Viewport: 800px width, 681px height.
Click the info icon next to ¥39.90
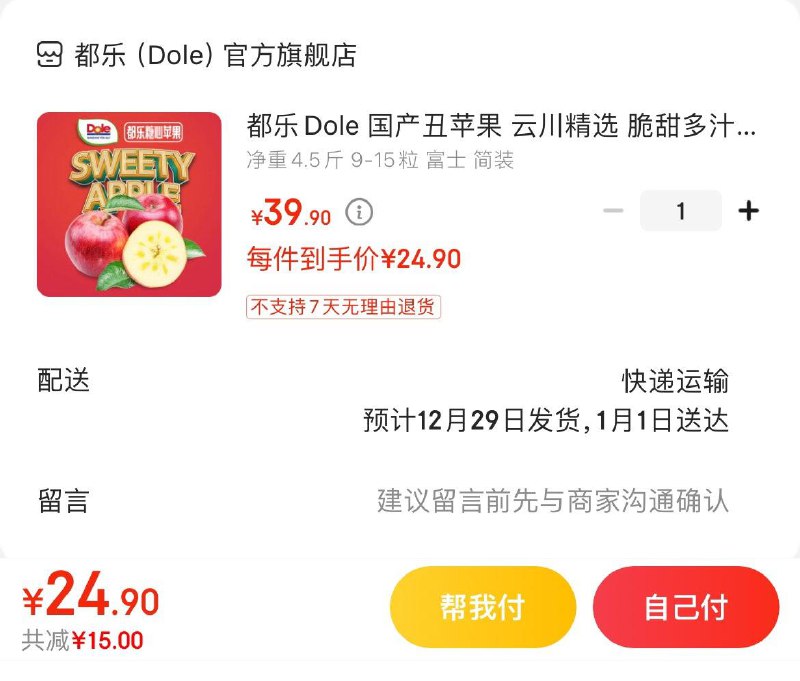(359, 212)
